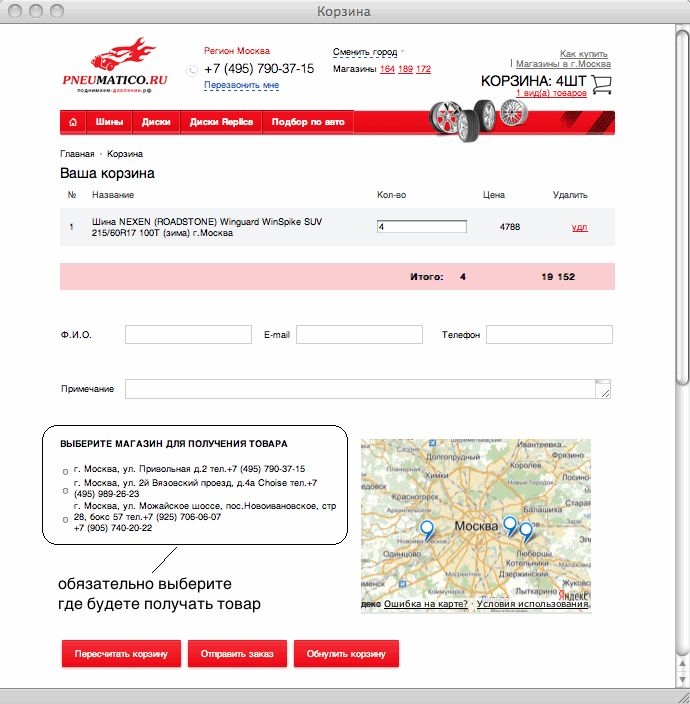Click the Регион Москва label
This screenshot has width=690, height=704.
[x=237, y=51]
